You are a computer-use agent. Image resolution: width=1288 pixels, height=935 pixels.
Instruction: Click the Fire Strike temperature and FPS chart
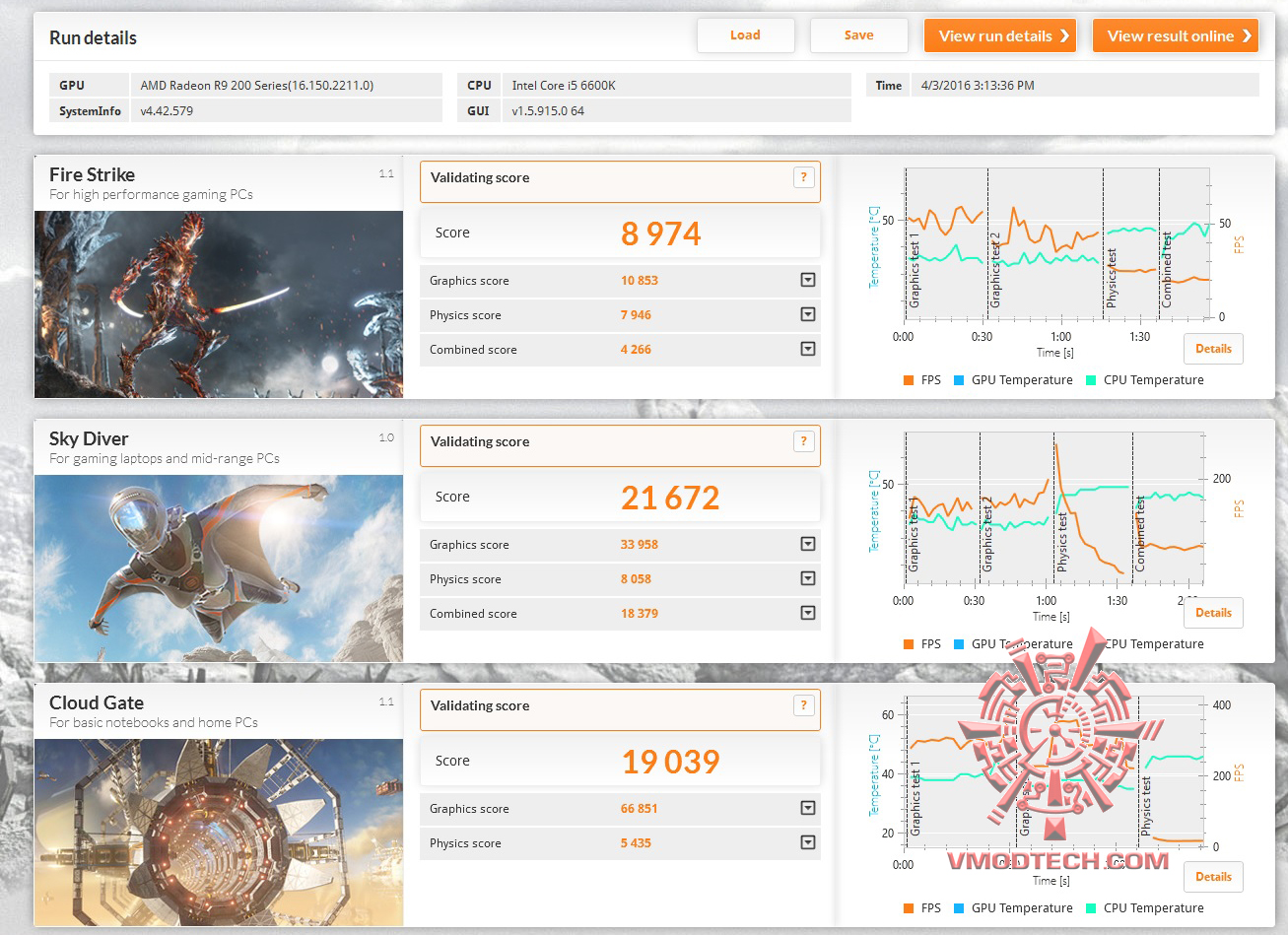[1057, 245]
